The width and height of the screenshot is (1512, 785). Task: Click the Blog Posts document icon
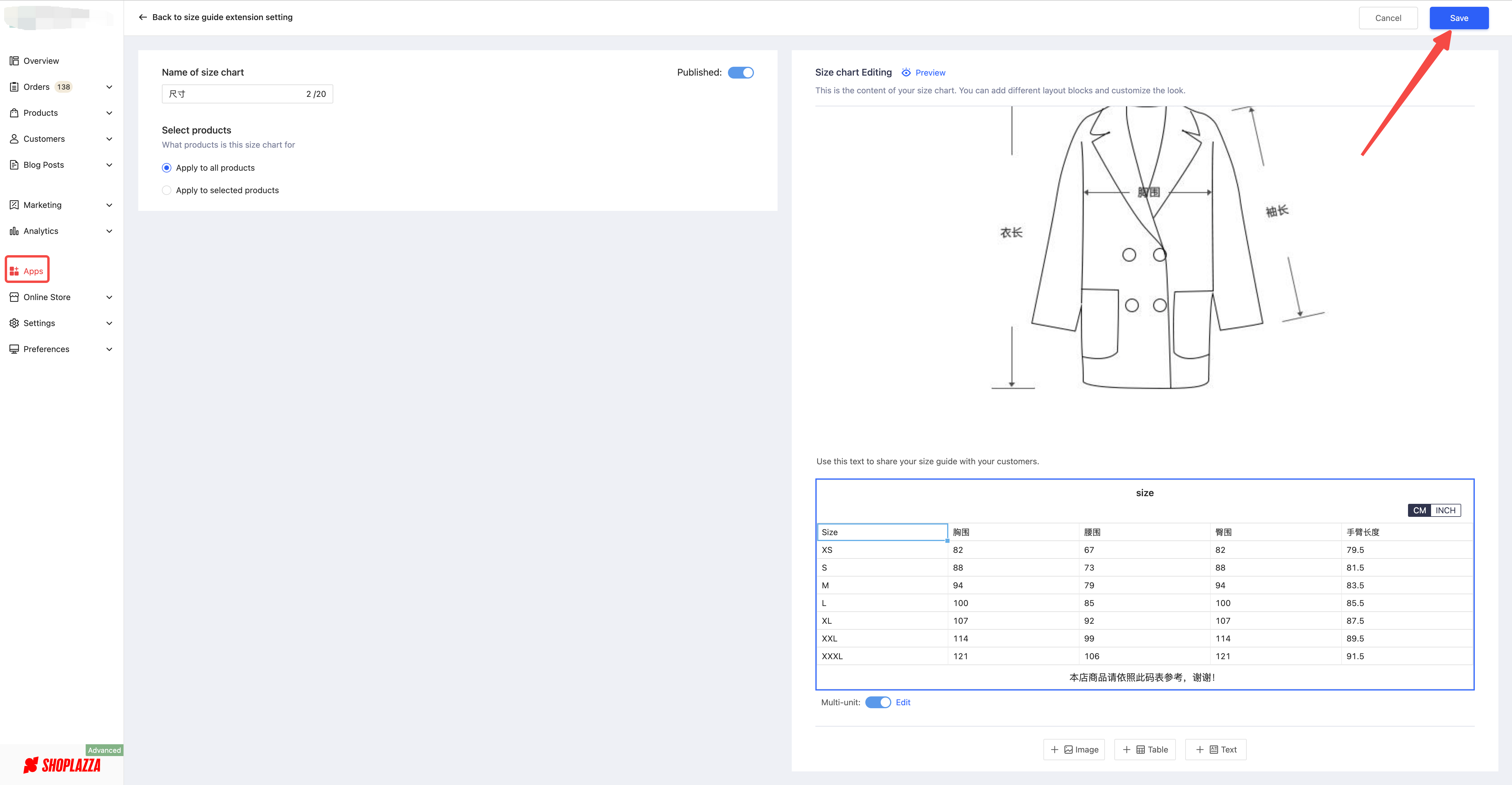point(14,165)
